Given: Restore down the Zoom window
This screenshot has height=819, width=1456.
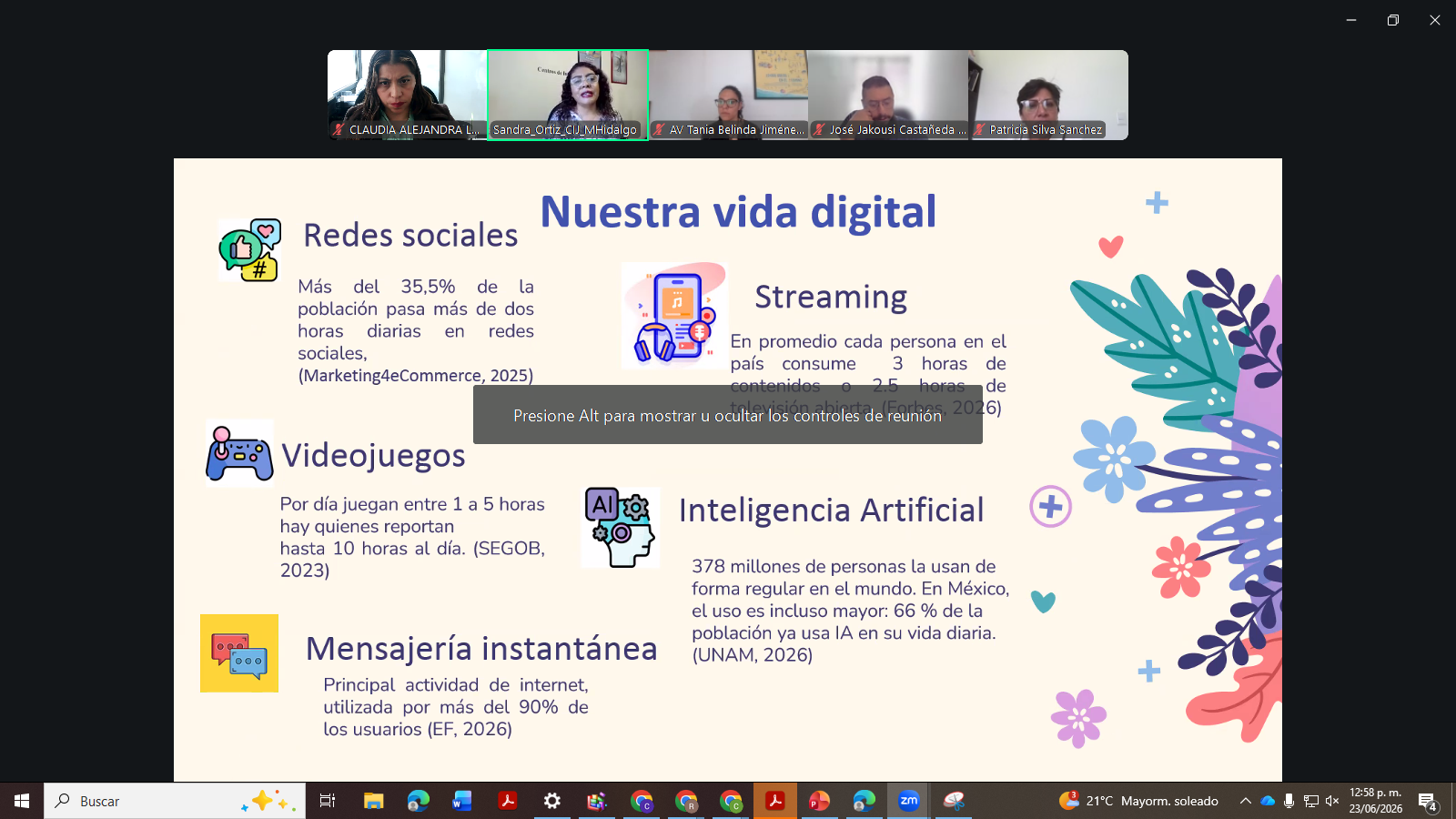Looking at the screenshot, I should [1393, 20].
